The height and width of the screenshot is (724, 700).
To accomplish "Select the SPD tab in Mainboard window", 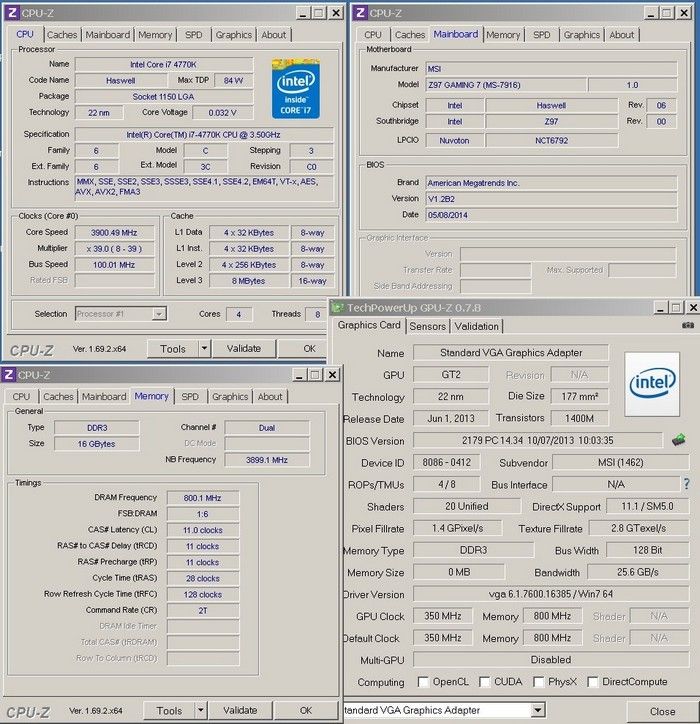I will pos(541,35).
